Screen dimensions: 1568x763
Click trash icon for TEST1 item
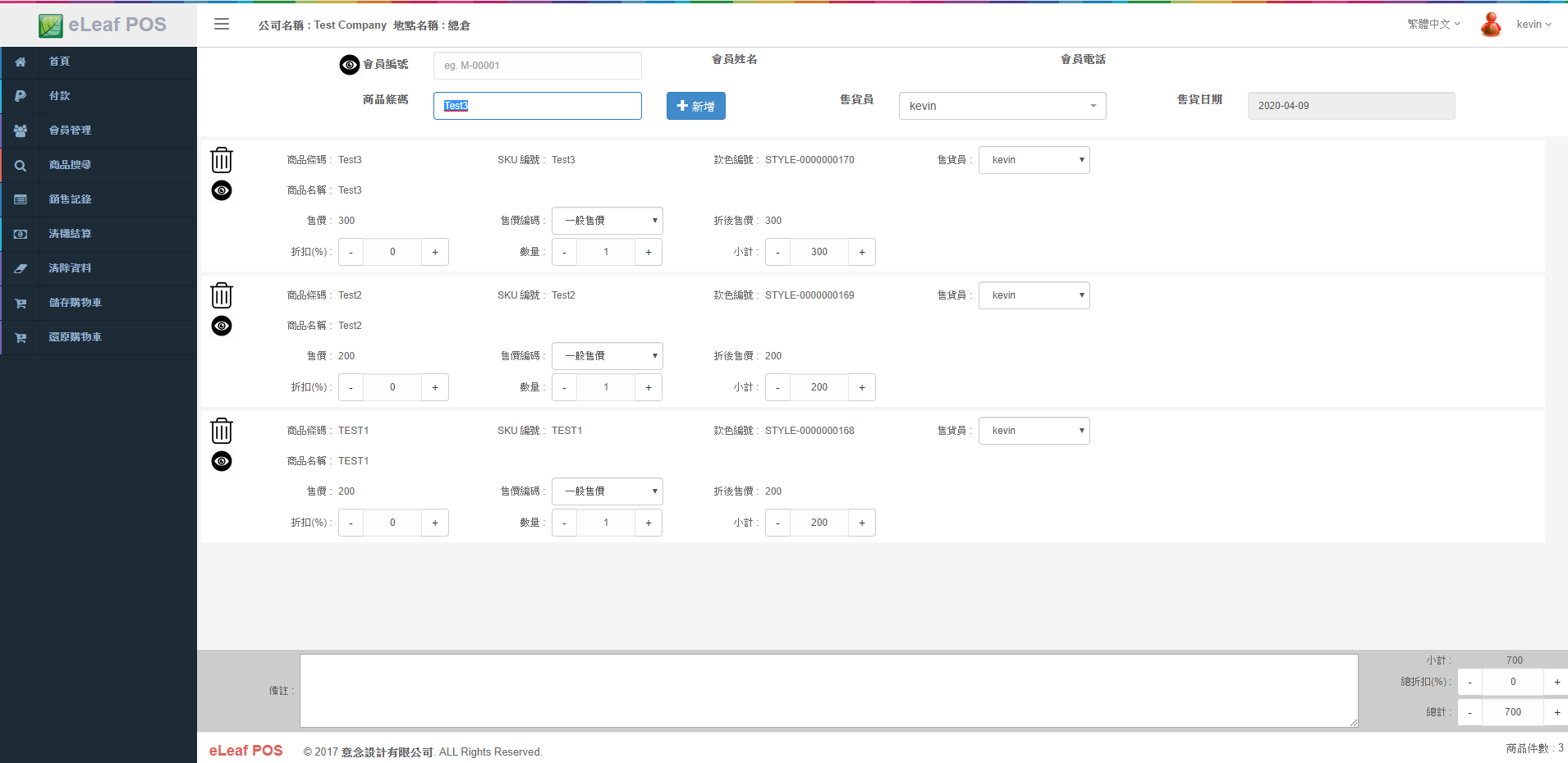[222, 431]
